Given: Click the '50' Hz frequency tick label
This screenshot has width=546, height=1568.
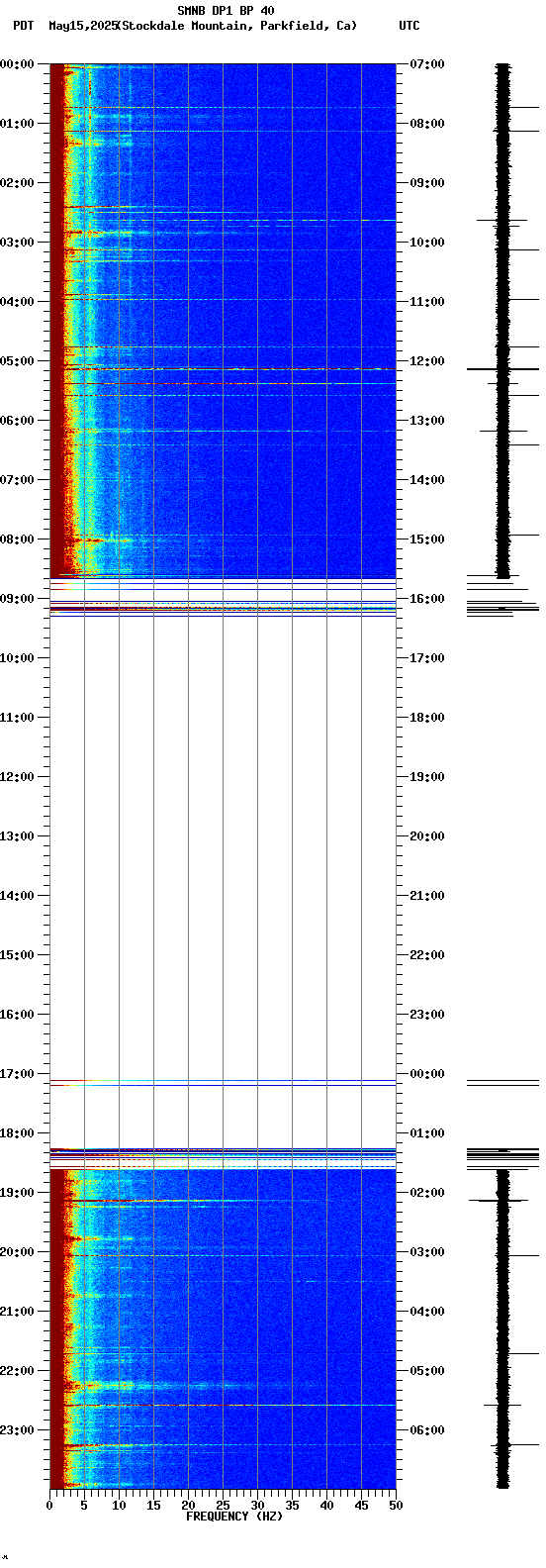Looking at the screenshot, I should tap(396, 1506).
